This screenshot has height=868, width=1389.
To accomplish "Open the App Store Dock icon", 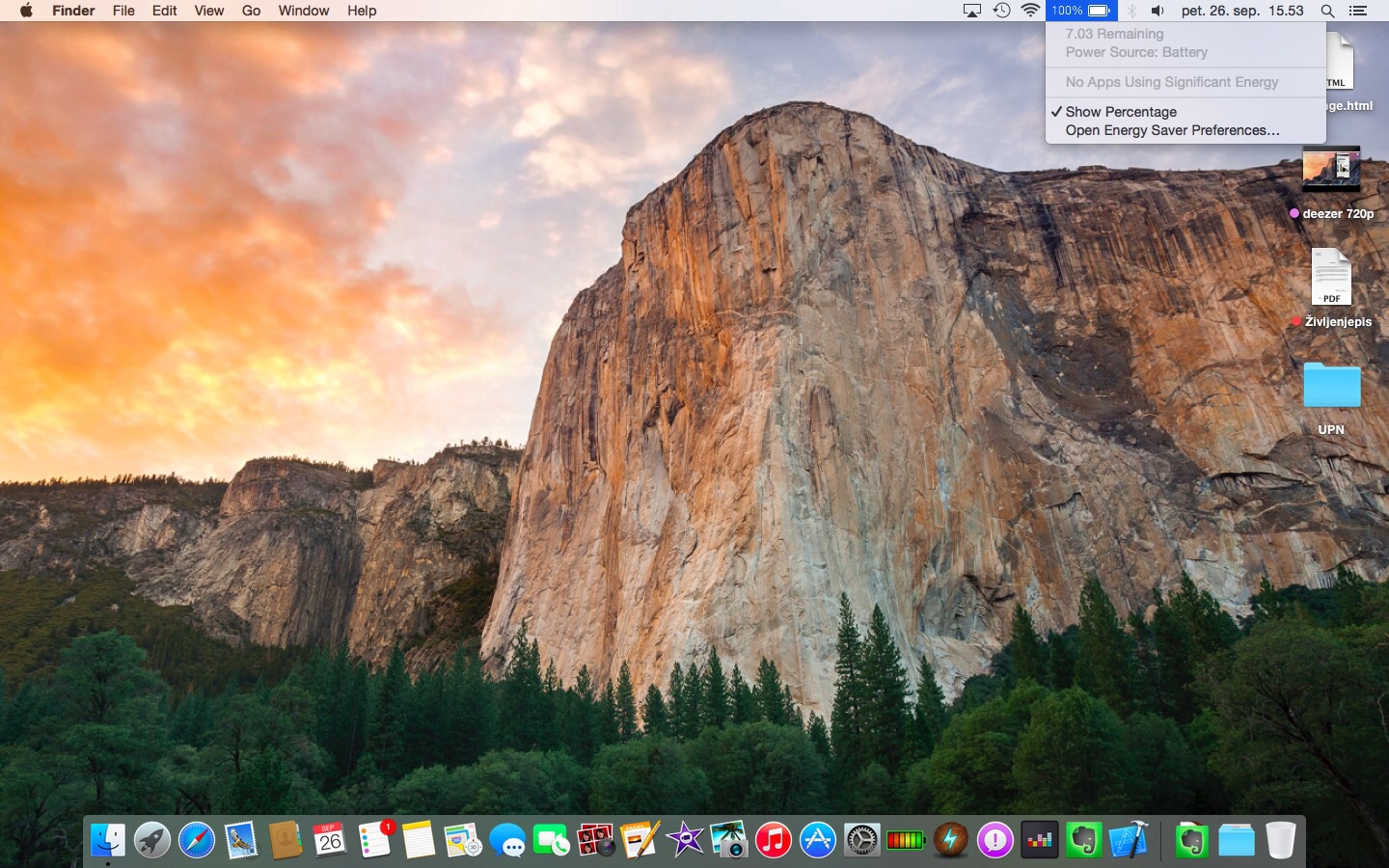I will click(x=818, y=840).
